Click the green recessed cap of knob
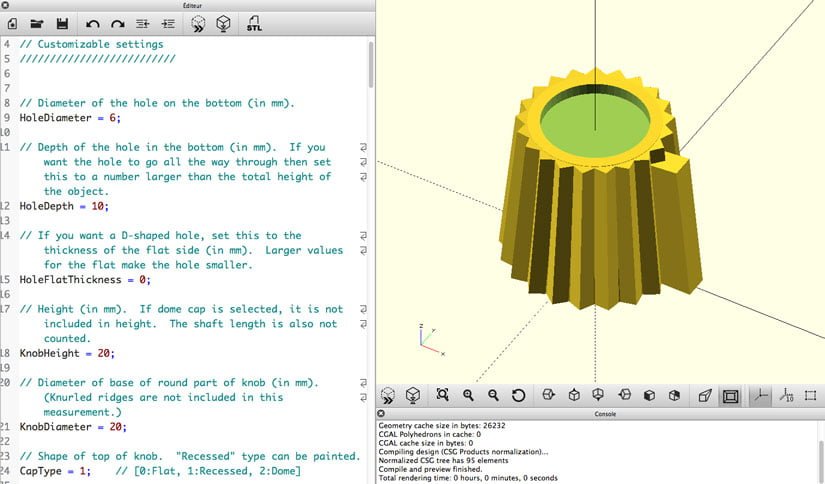Image resolution: width=825 pixels, height=484 pixels. coord(595,125)
